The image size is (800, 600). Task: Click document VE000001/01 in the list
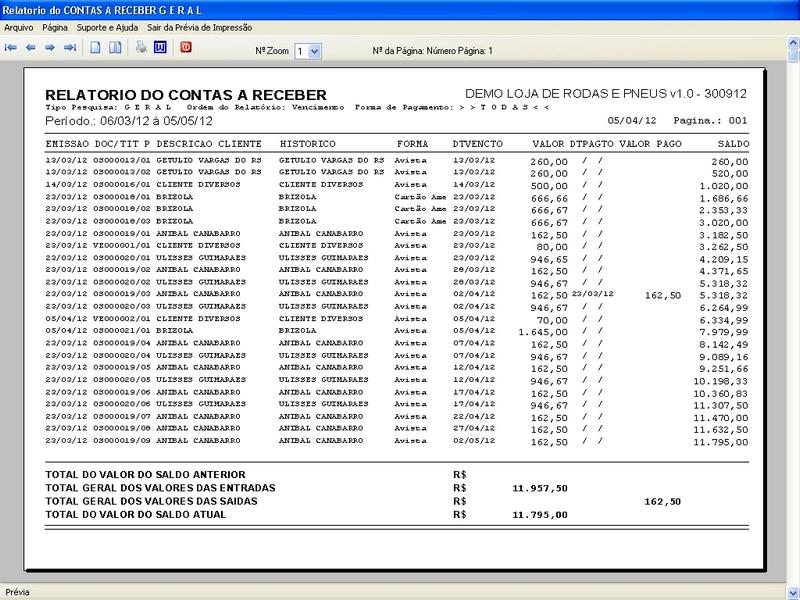122,245
